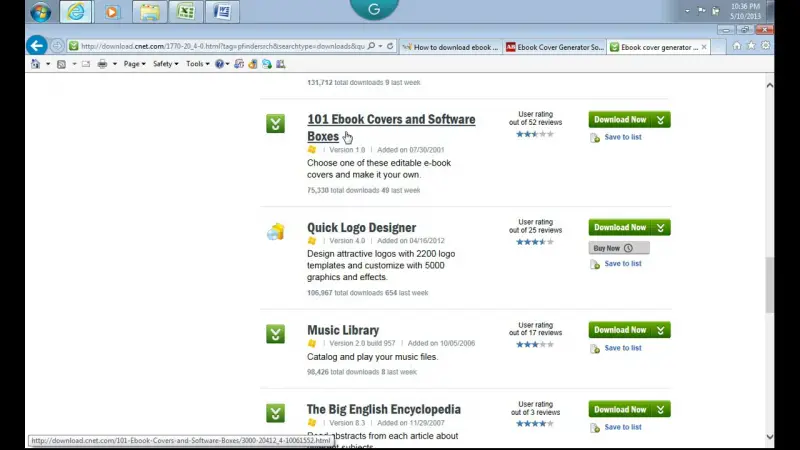Screen dimensions: 800x450
Task: Open Windows Media Player from taskbar
Action: pos(111,11)
